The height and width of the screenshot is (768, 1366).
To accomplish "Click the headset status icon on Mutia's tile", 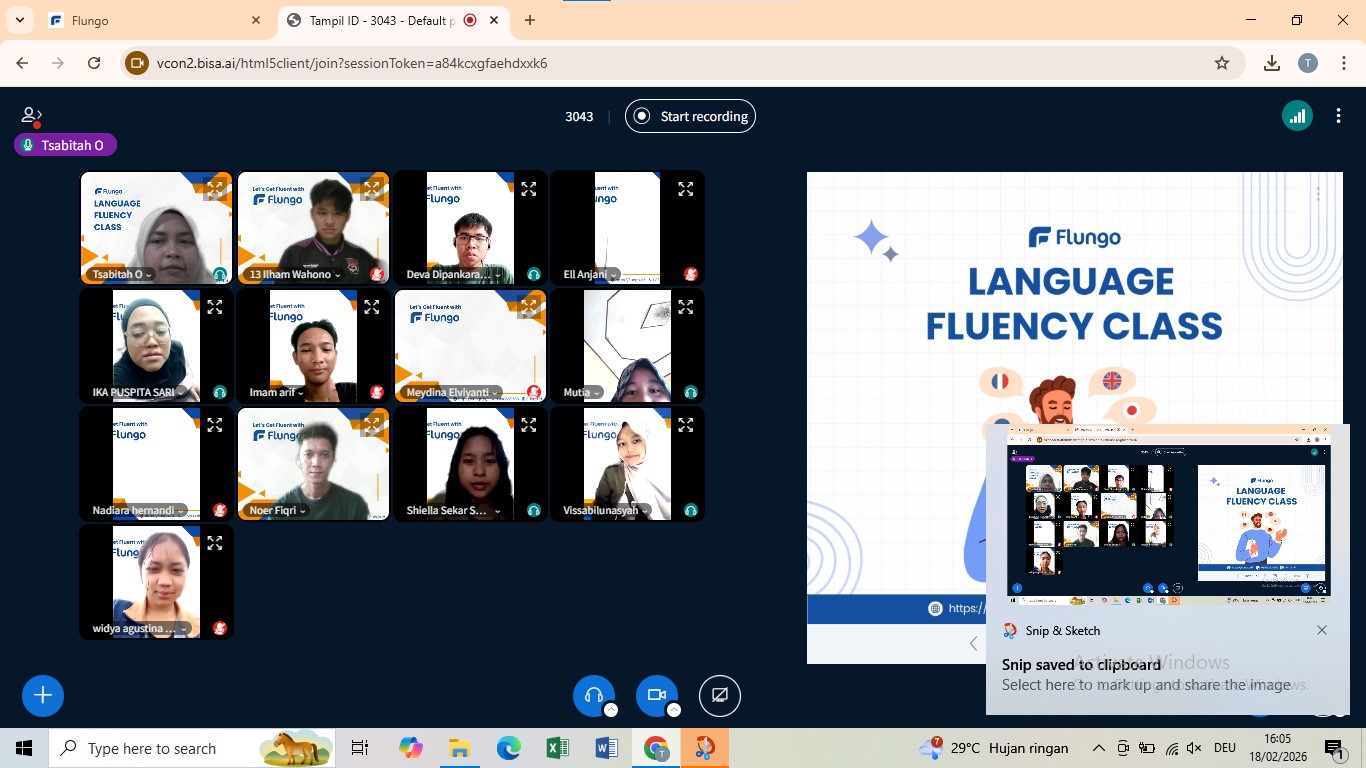I will point(691,392).
